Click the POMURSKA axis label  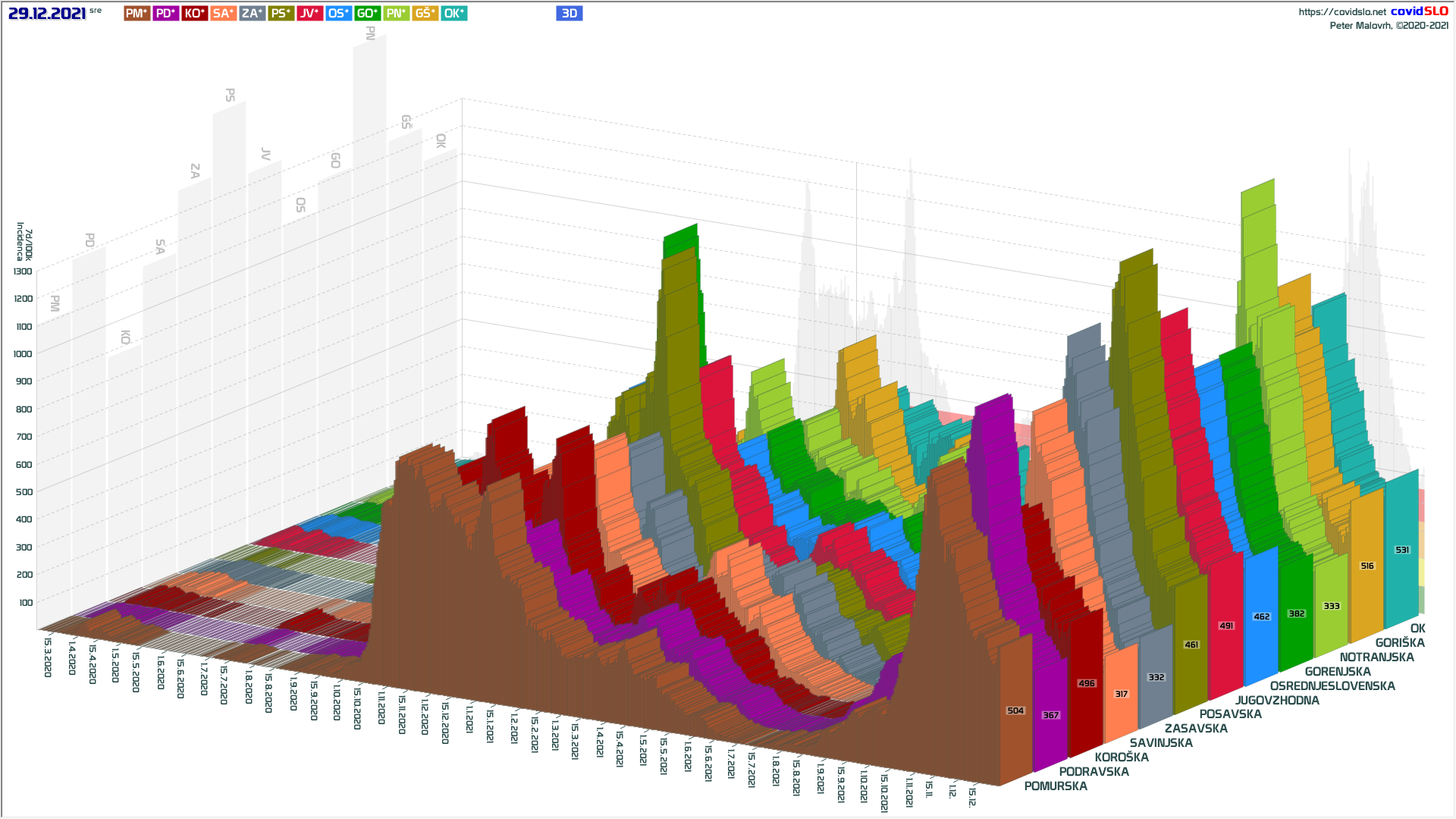[1055, 786]
